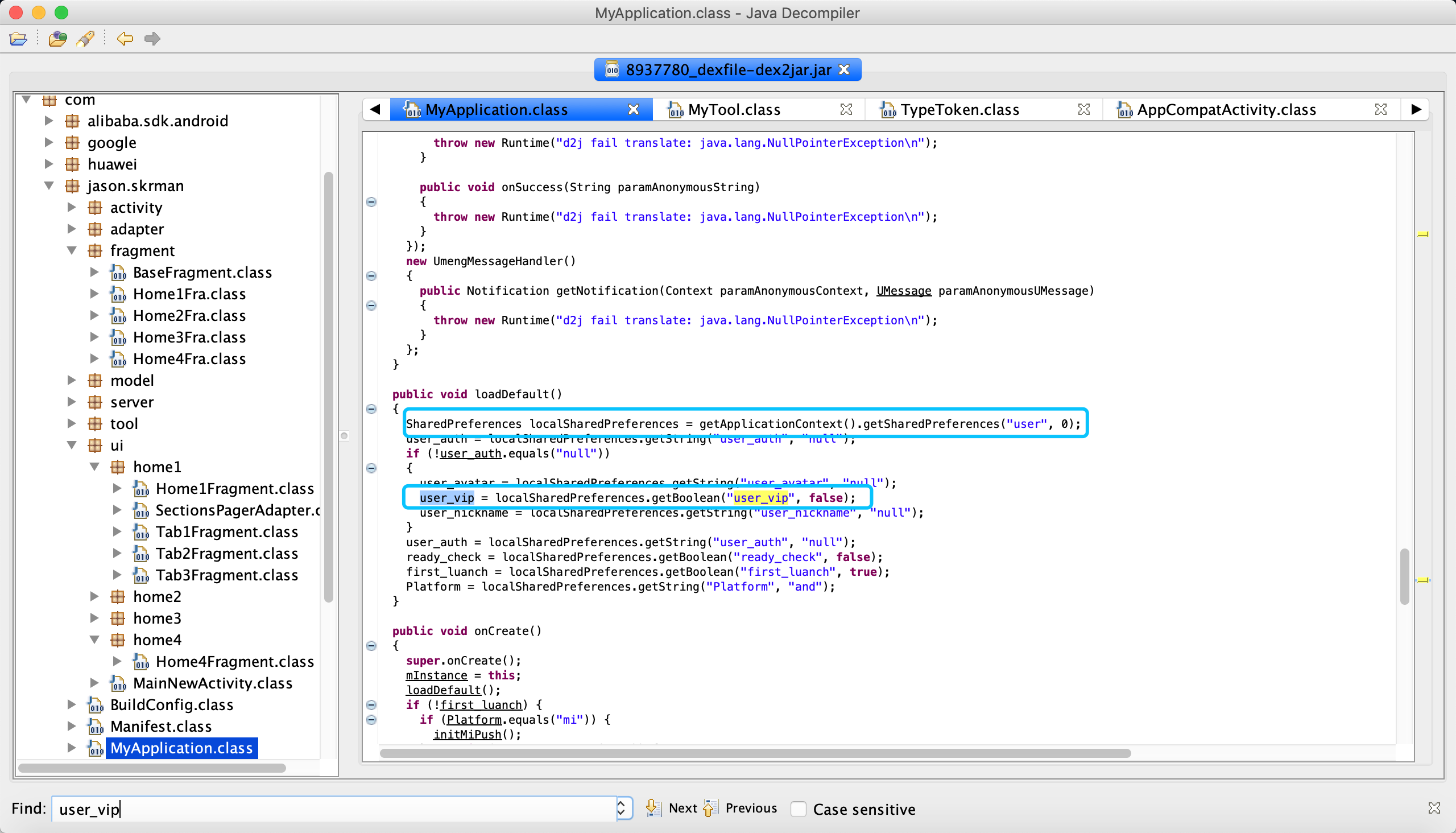Close the Find bar
Viewport: 1456px width, 833px height.
click(x=1434, y=808)
